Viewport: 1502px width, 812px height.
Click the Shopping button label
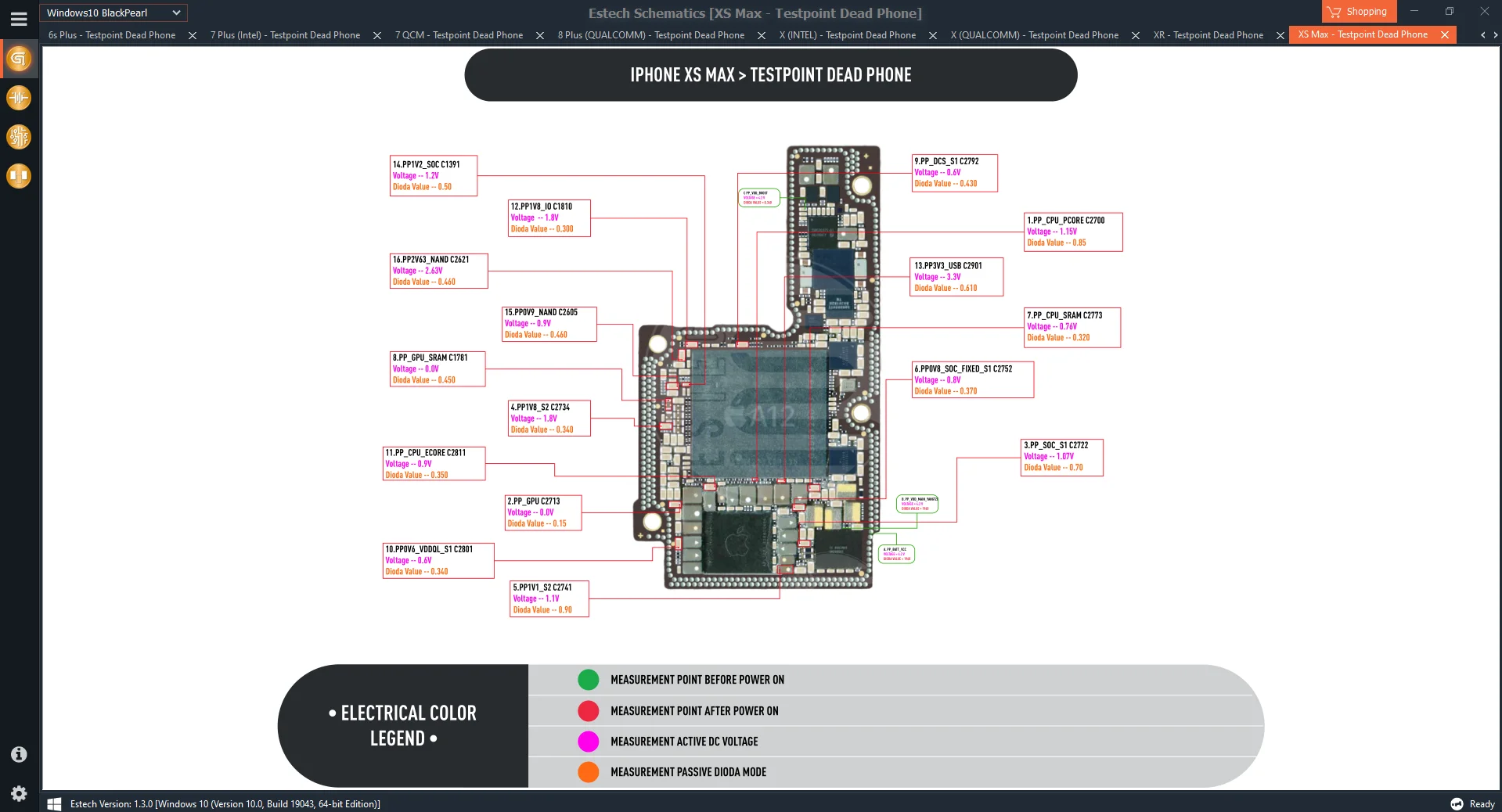[x=1367, y=11]
